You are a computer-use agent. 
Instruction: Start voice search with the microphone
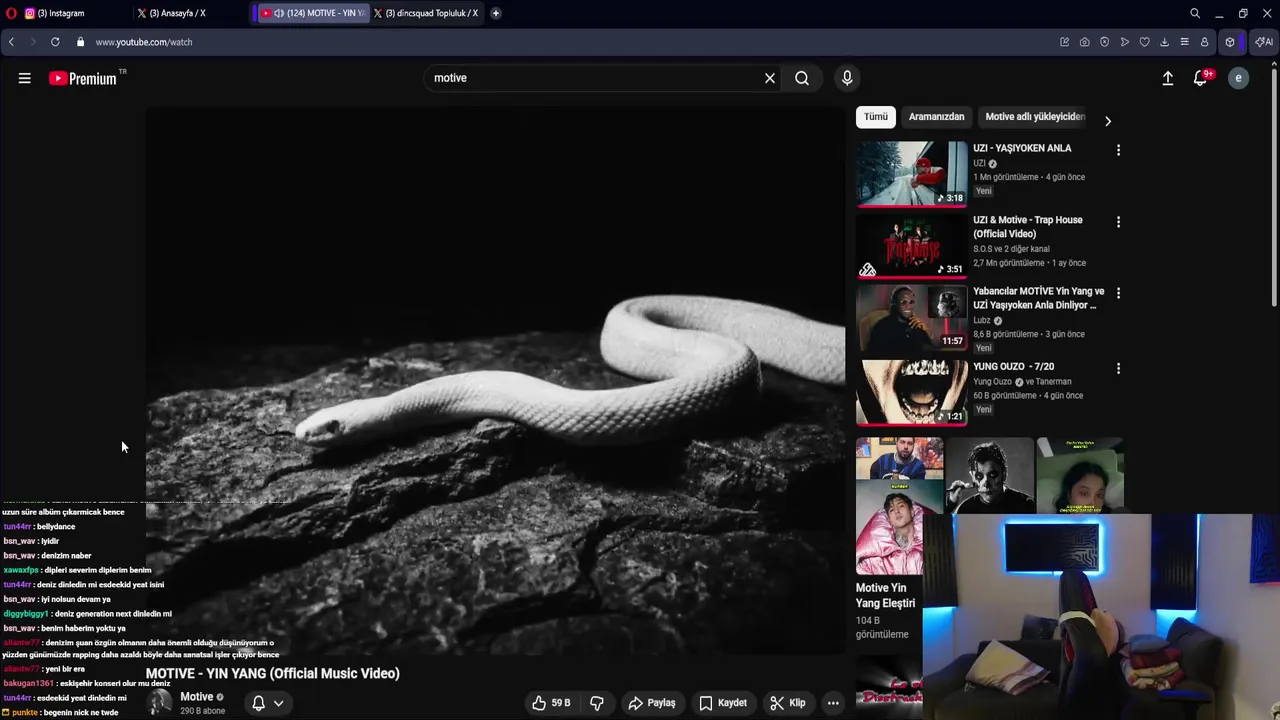(x=847, y=78)
